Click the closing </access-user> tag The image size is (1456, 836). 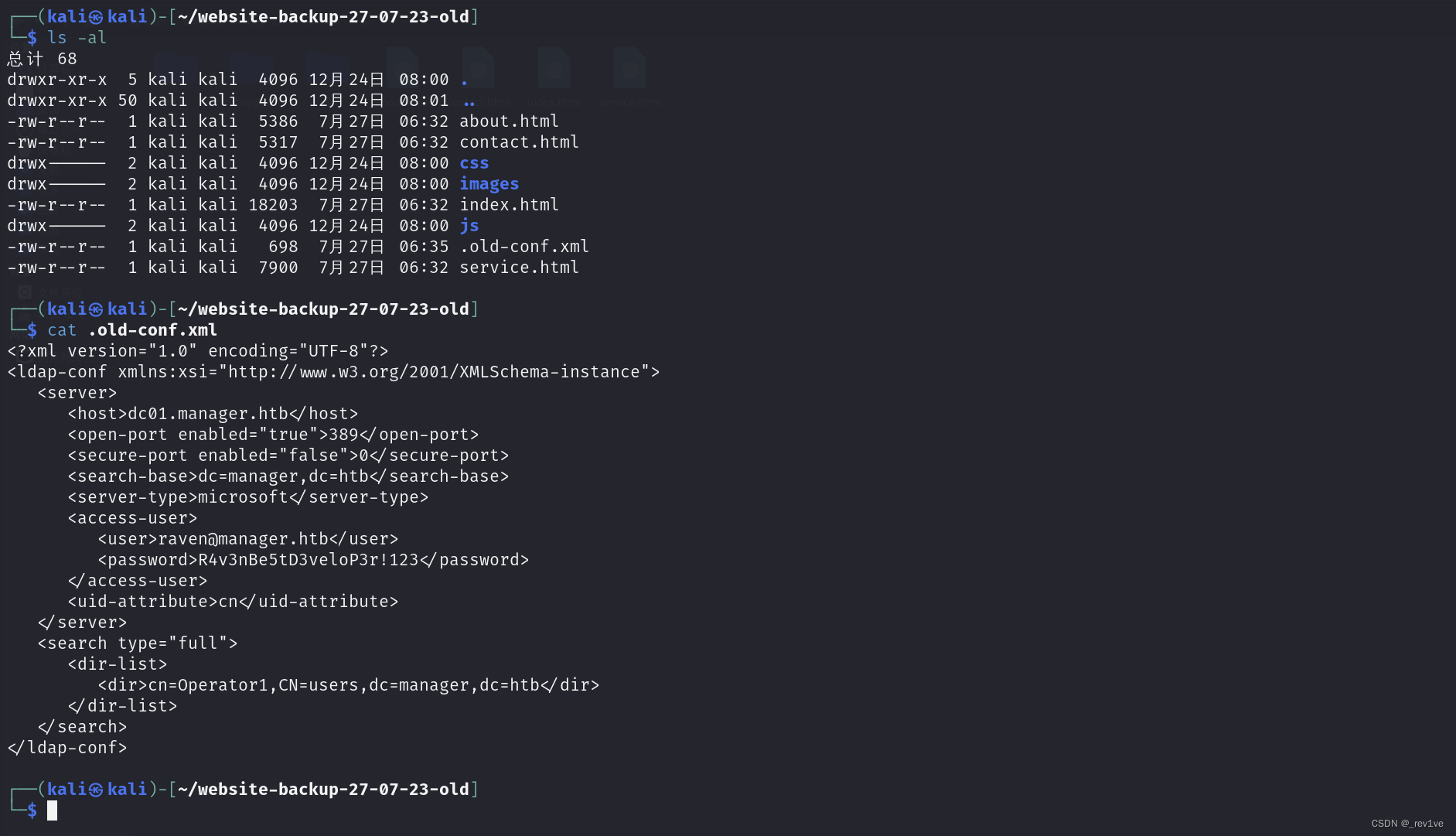pos(138,581)
